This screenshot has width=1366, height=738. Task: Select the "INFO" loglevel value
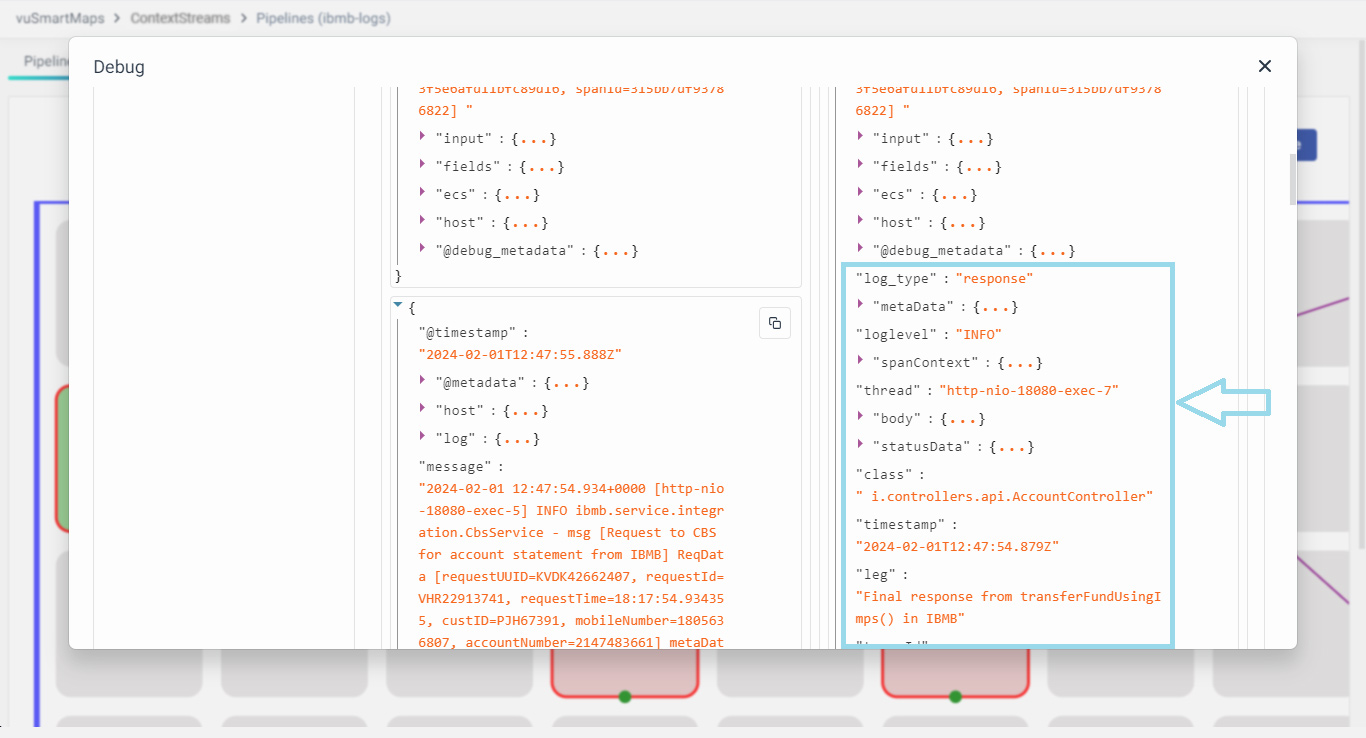(x=978, y=335)
